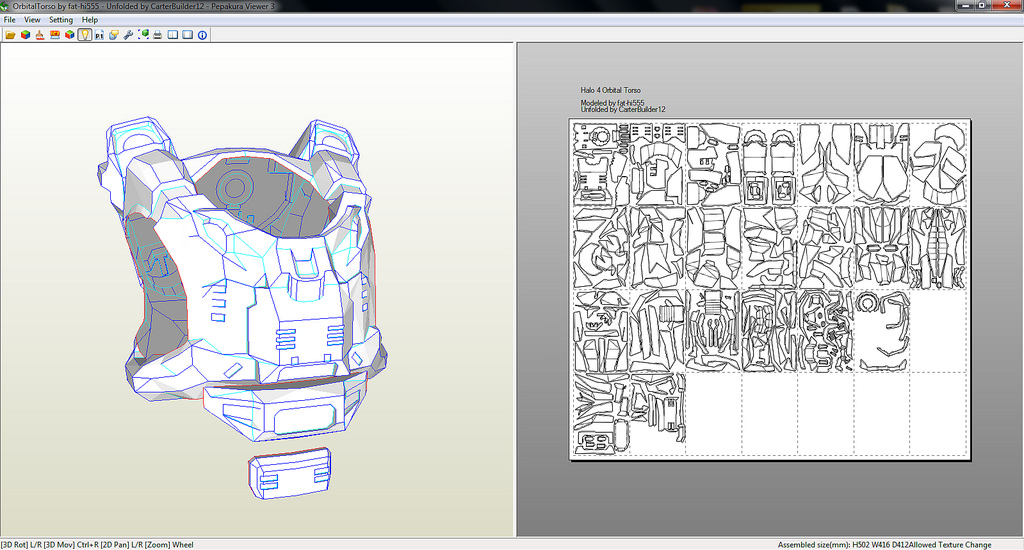Click the red-and-yellow pattern toolbar icon

click(x=55, y=35)
